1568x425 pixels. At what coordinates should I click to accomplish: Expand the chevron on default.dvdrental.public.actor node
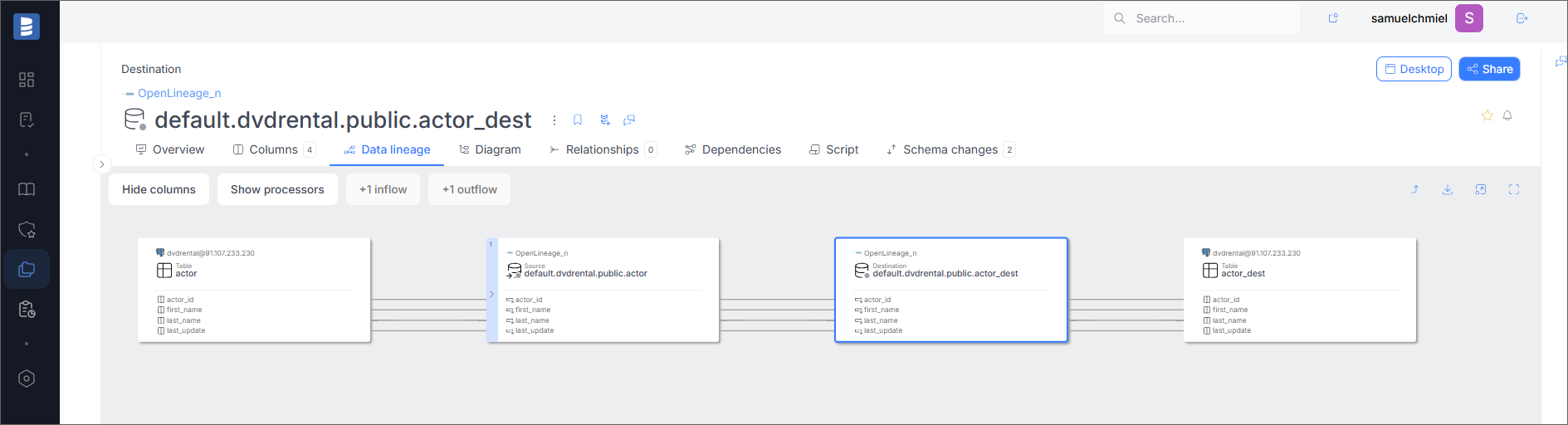pos(491,294)
